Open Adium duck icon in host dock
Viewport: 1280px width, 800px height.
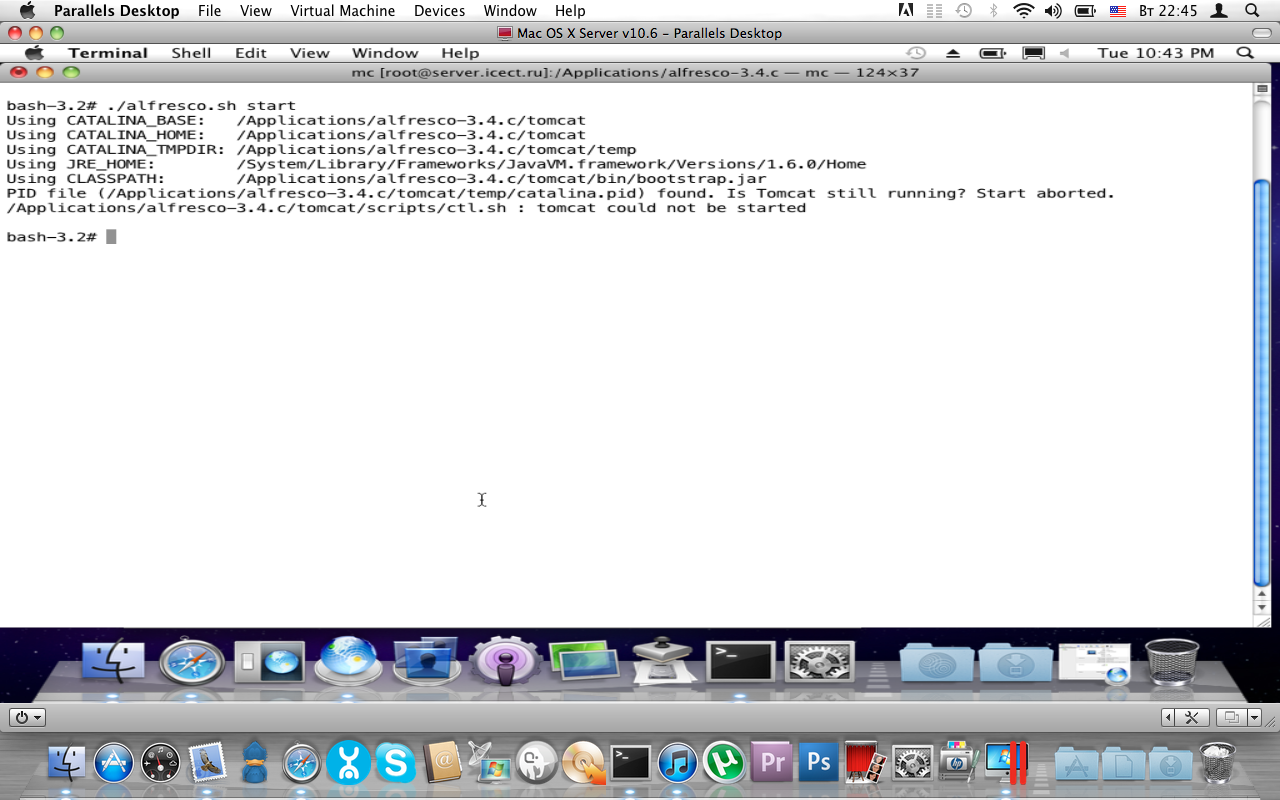[255, 763]
